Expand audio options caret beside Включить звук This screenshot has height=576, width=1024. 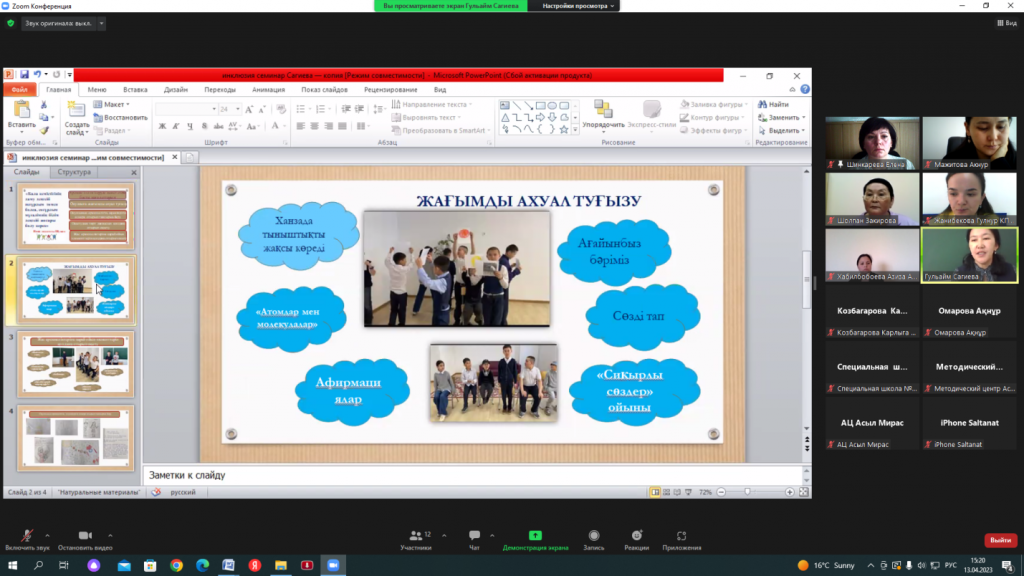tap(47, 536)
